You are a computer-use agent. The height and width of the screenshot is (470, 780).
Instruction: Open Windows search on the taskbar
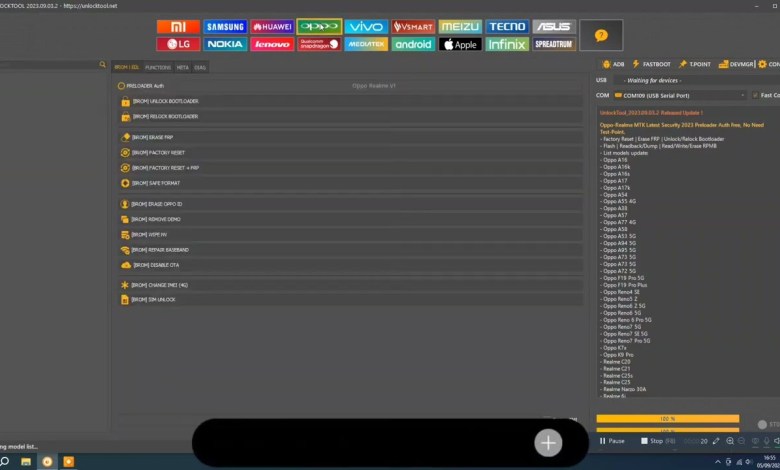tap(5, 461)
